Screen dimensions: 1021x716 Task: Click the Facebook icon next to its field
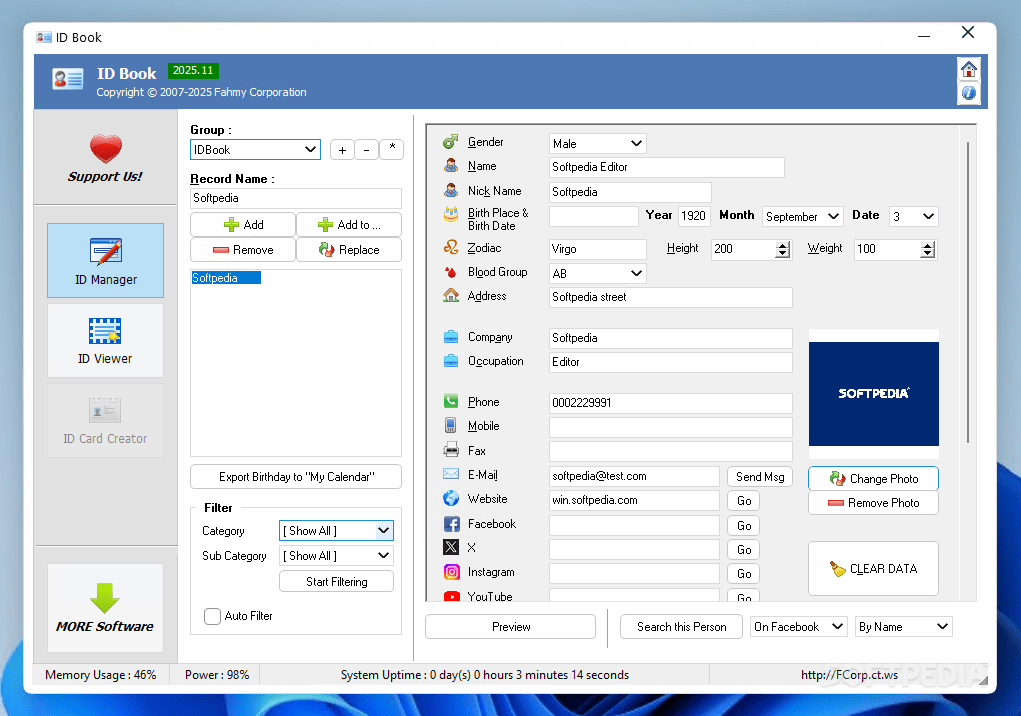(451, 524)
